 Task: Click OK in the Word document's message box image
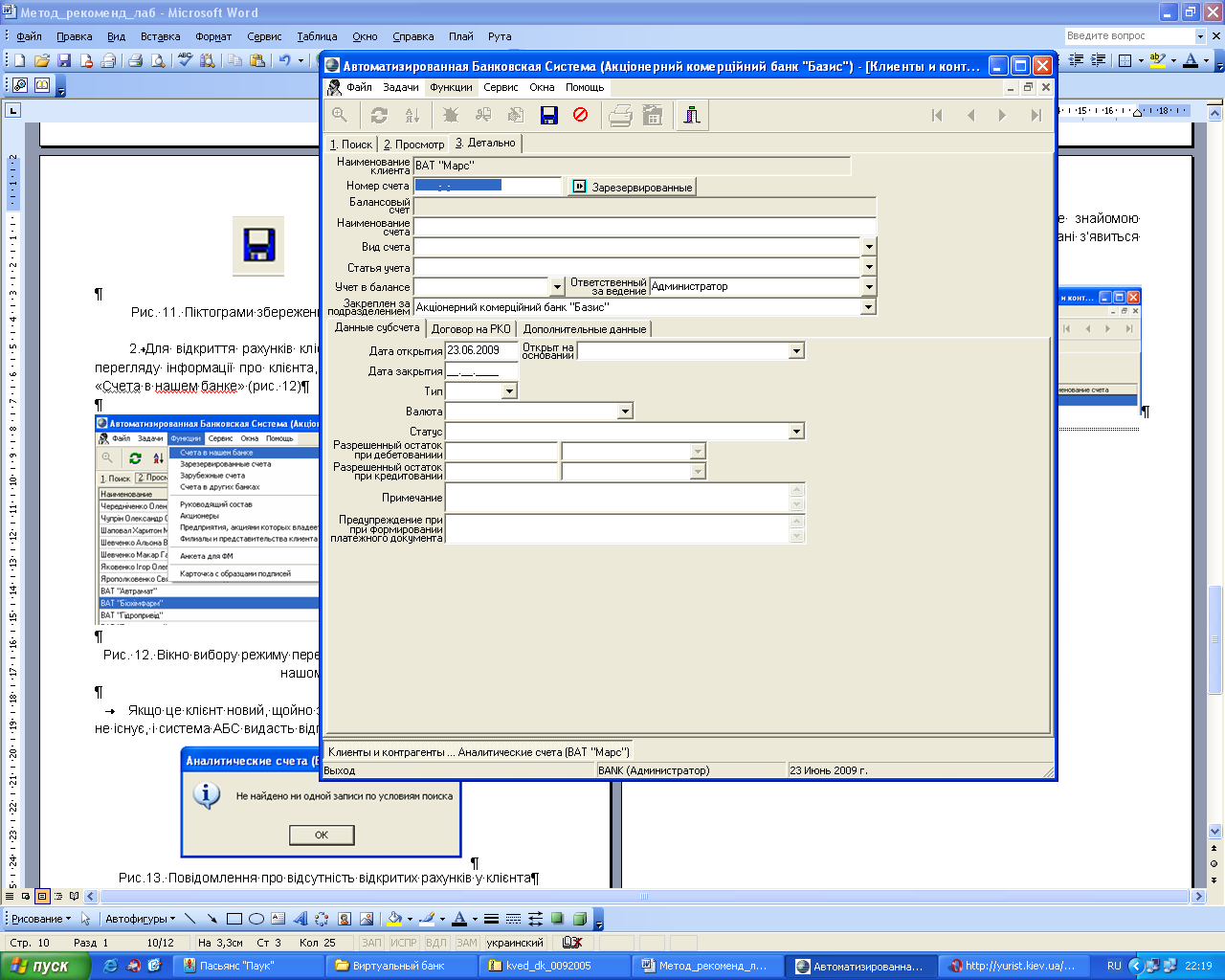322,835
